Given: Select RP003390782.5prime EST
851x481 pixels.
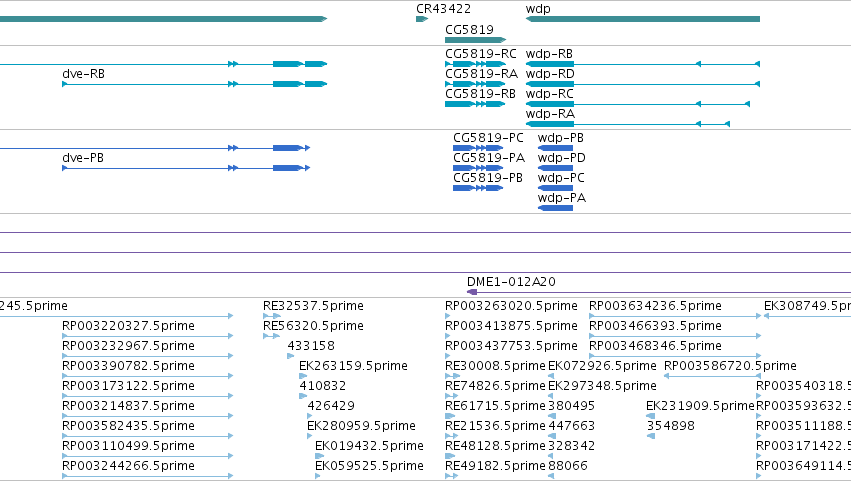Looking at the screenshot, I should [x=129, y=366].
